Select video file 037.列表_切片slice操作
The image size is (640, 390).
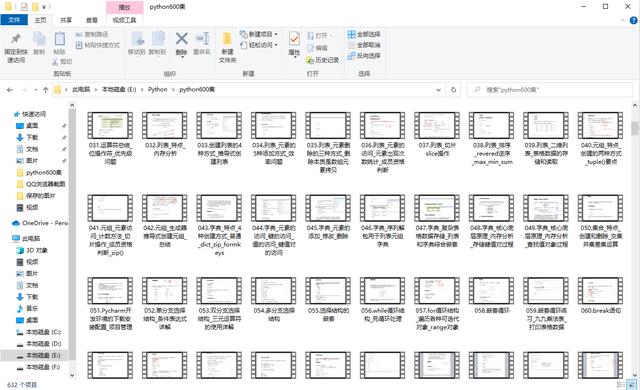[437, 135]
